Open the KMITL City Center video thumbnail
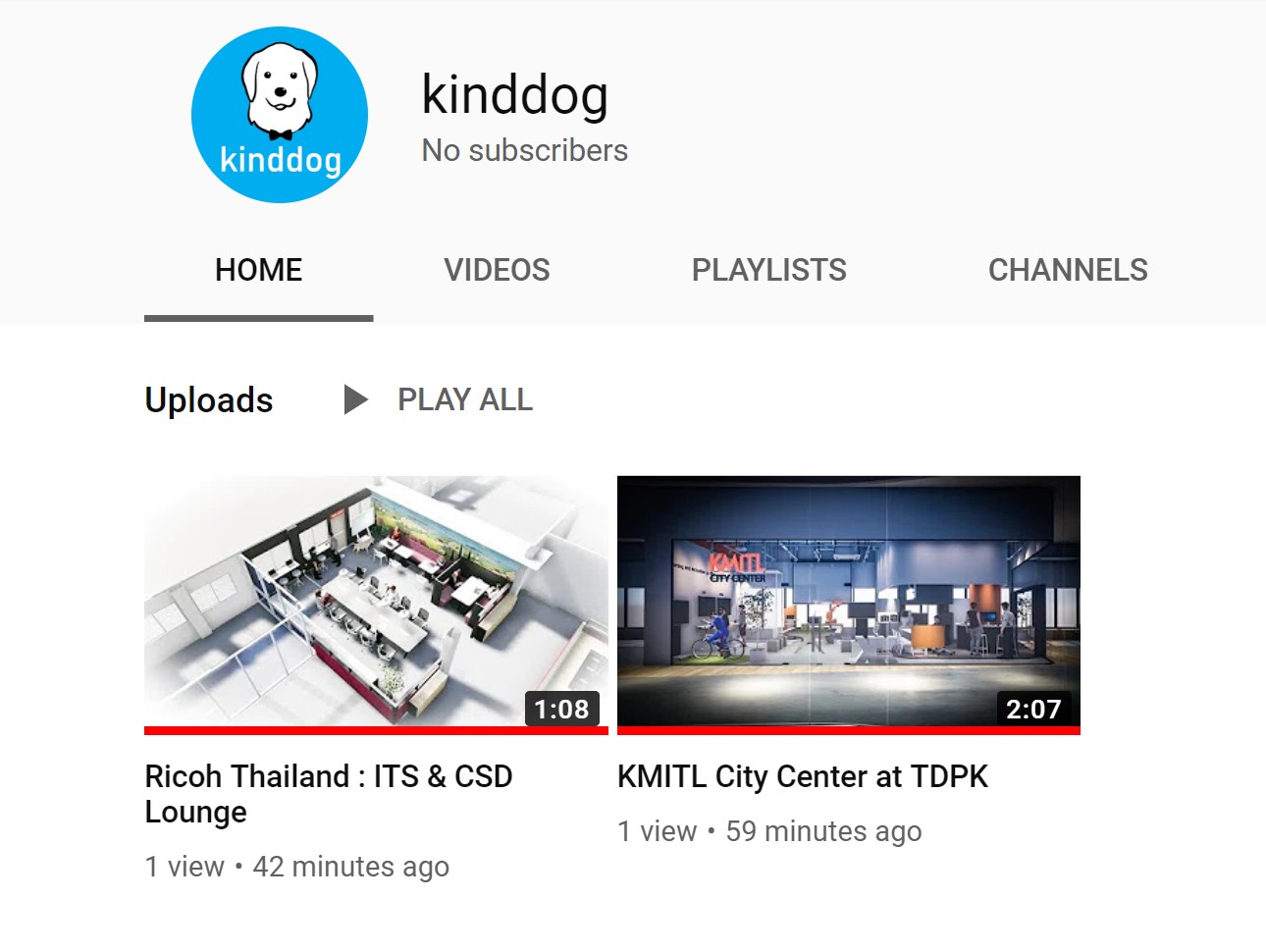The width and height of the screenshot is (1266, 952). [849, 602]
